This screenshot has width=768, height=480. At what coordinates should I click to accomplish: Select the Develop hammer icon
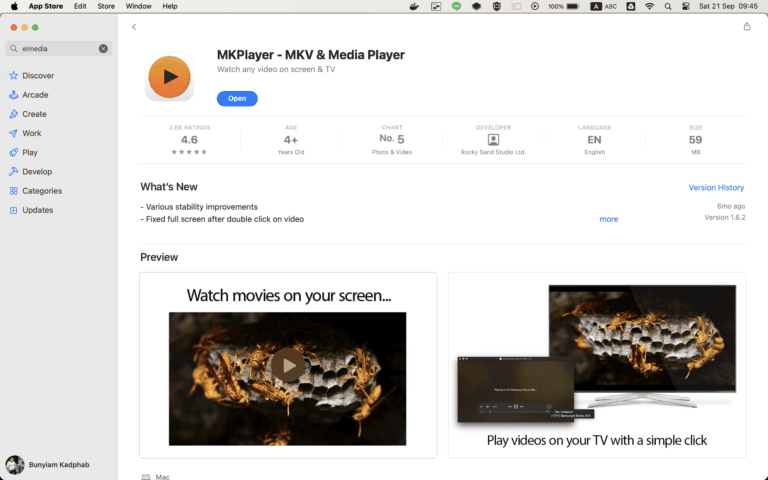(x=13, y=171)
